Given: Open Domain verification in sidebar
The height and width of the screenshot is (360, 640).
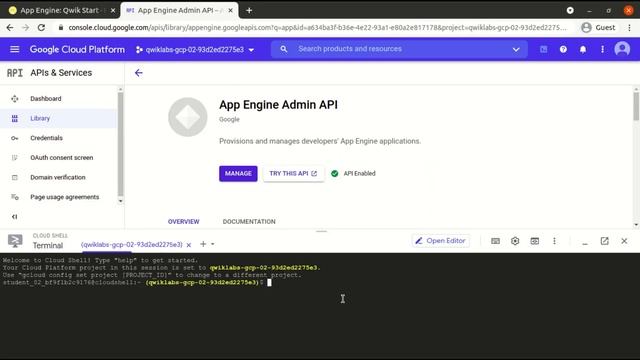Looking at the screenshot, I should click(x=58, y=177).
